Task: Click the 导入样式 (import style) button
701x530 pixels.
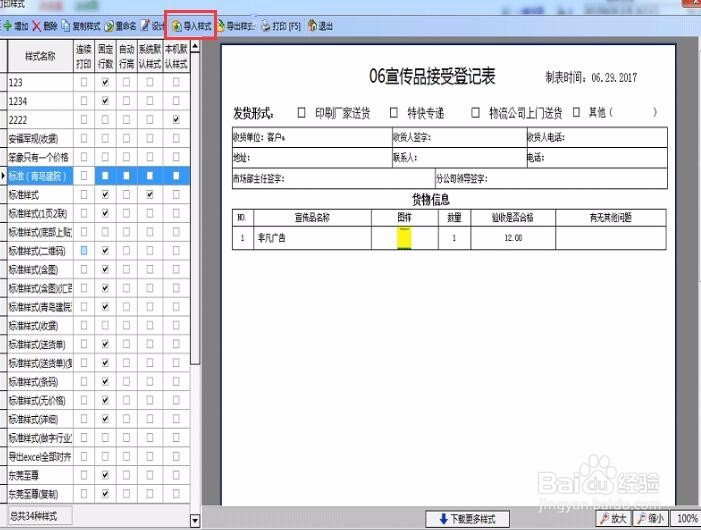Action: point(191,26)
